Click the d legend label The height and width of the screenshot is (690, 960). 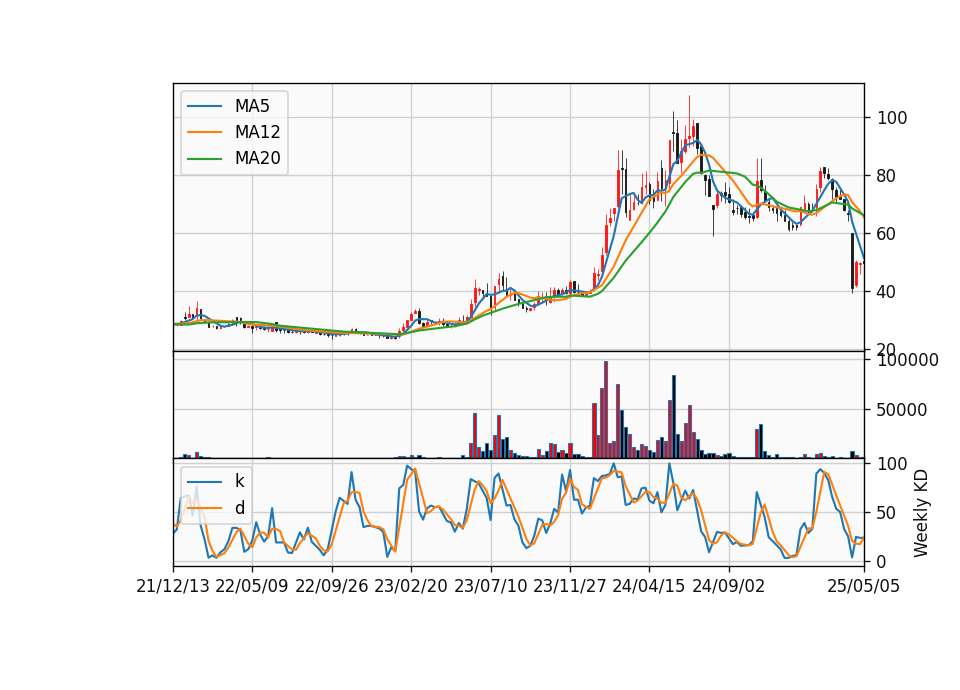239,508
